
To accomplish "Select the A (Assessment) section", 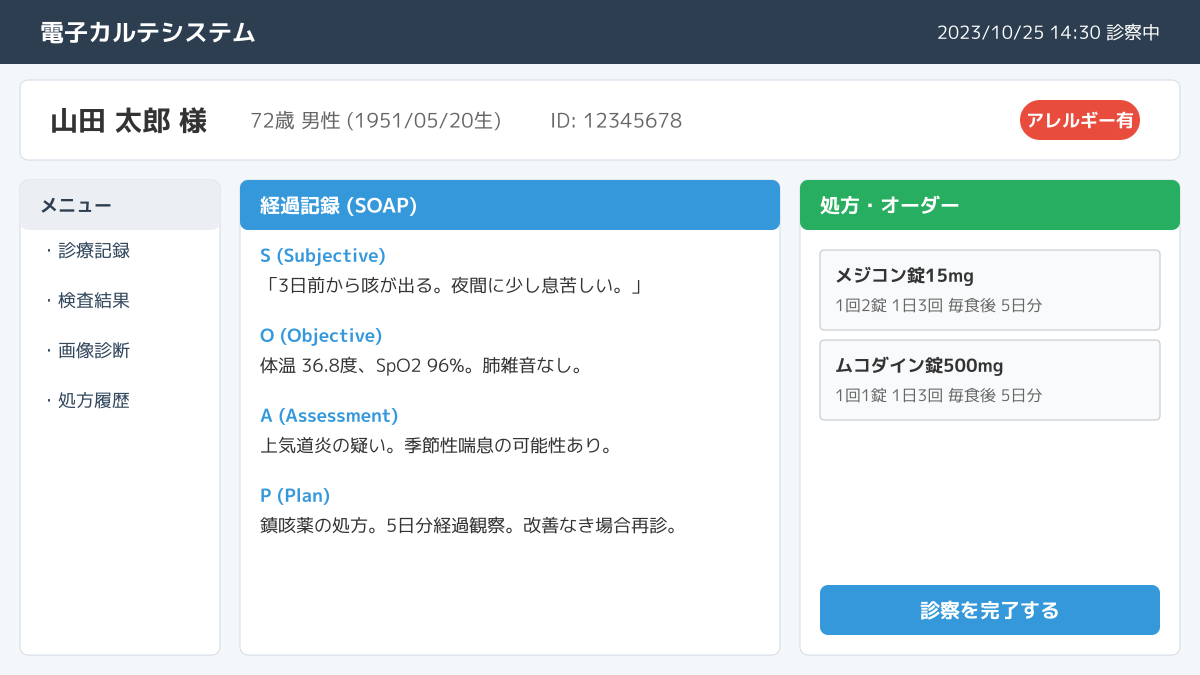I will point(327,415).
